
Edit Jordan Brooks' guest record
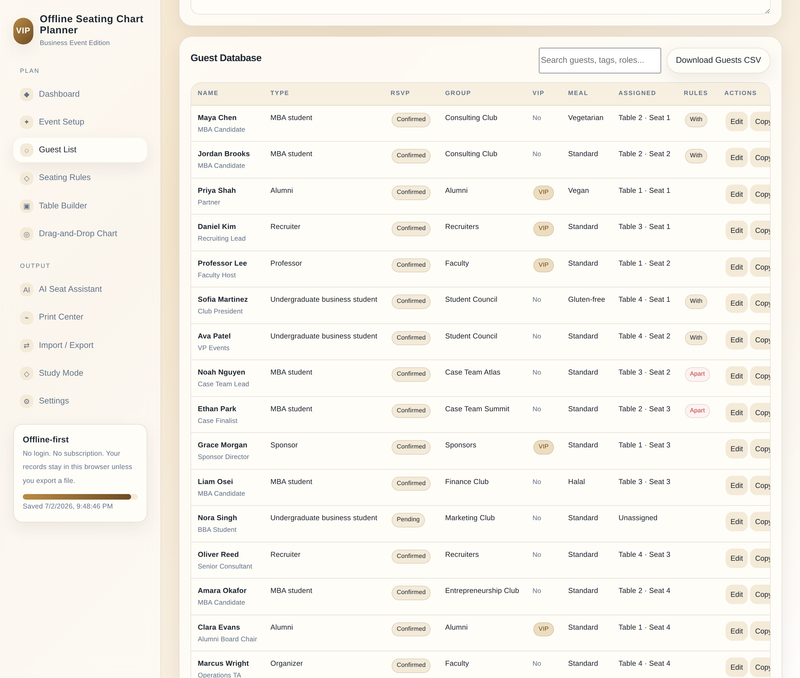coord(736,158)
